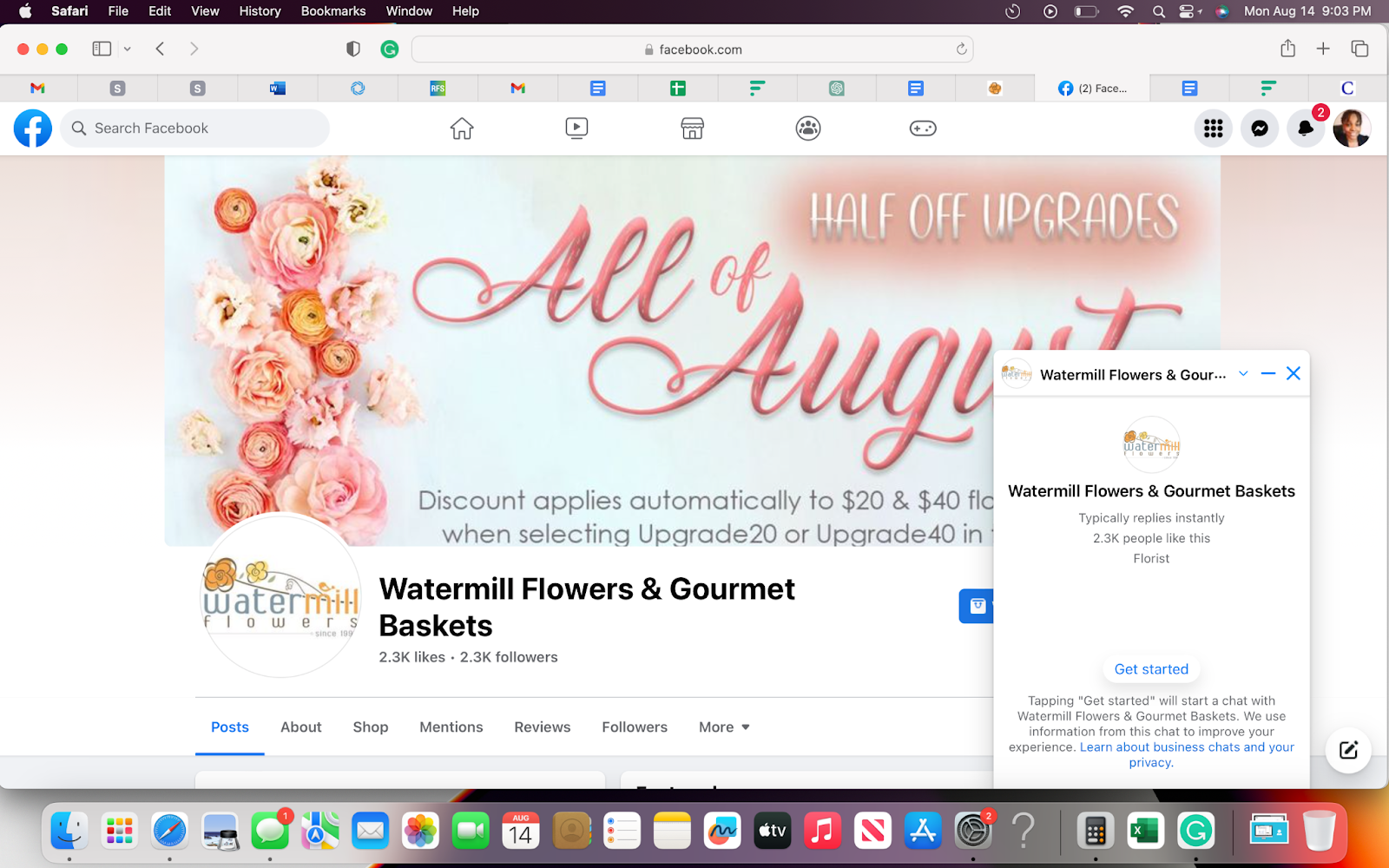Viewport: 1389px width, 868px height.
Task: Click the Facebook logo icon
Action: [33, 128]
